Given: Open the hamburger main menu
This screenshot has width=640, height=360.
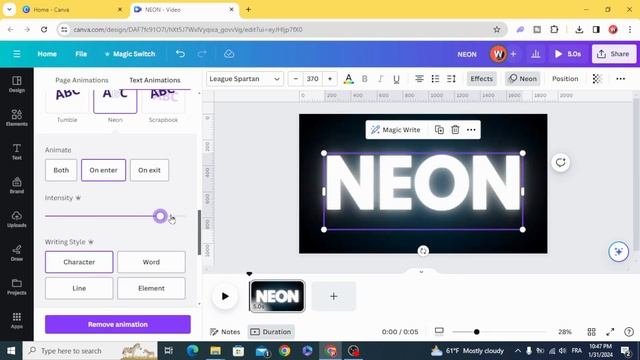Looking at the screenshot, I should pos(17,54).
